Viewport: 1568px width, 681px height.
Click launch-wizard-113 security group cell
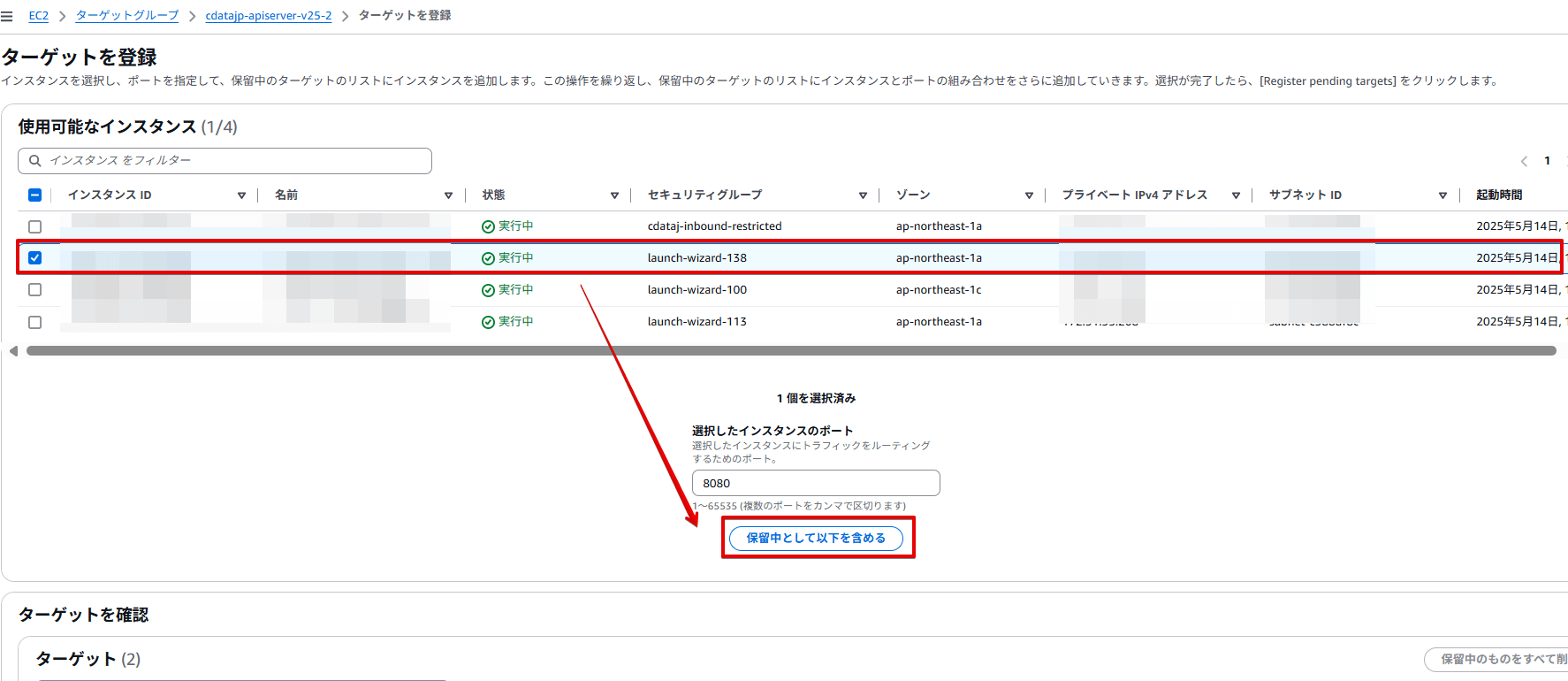(697, 322)
